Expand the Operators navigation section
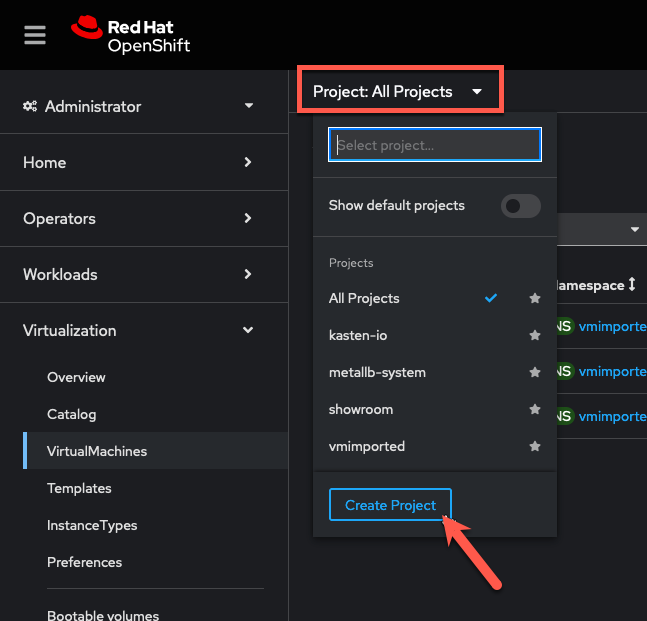This screenshot has width=647, height=621. point(138,218)
